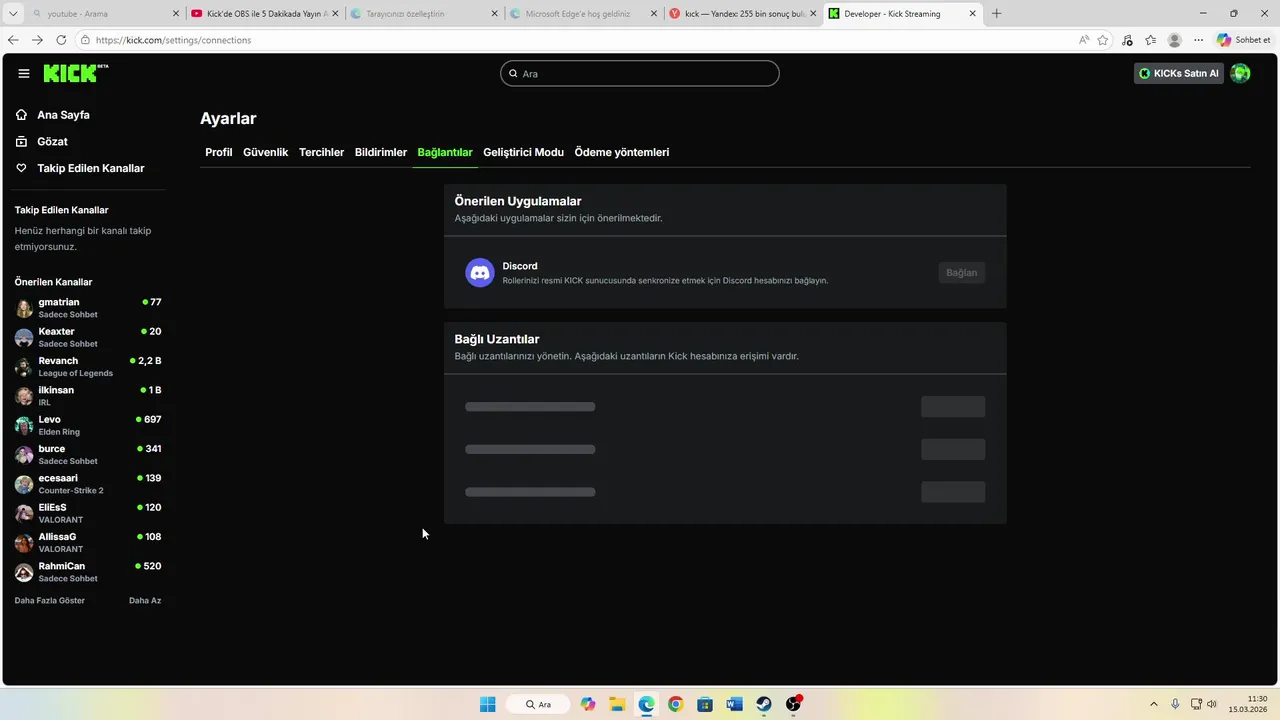Open the Windows Start menu
Viewport: 1280px width, 720px height.
(x=488, y=704)
